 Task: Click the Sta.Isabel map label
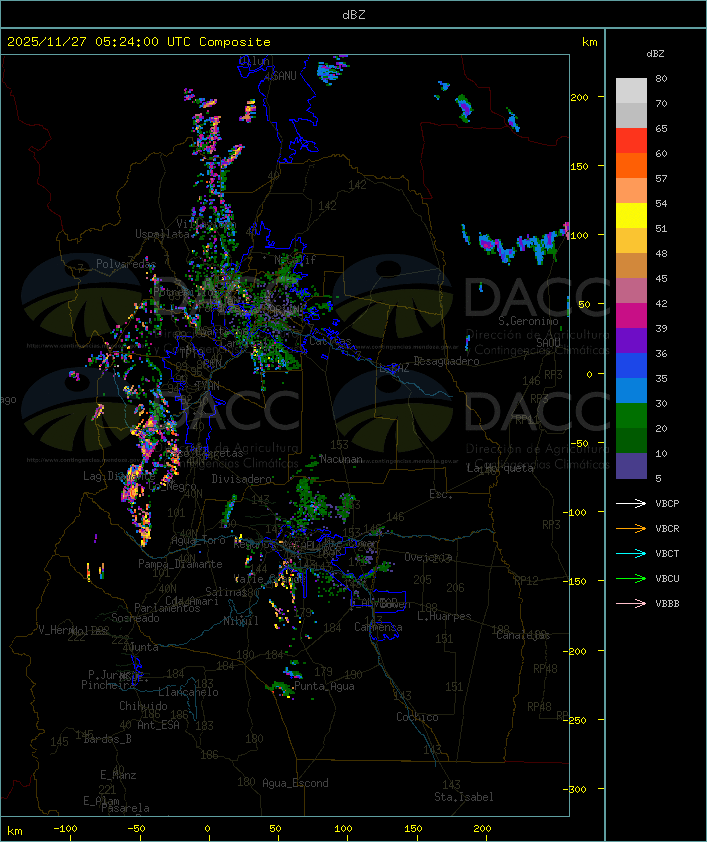[x=463, y=797]
